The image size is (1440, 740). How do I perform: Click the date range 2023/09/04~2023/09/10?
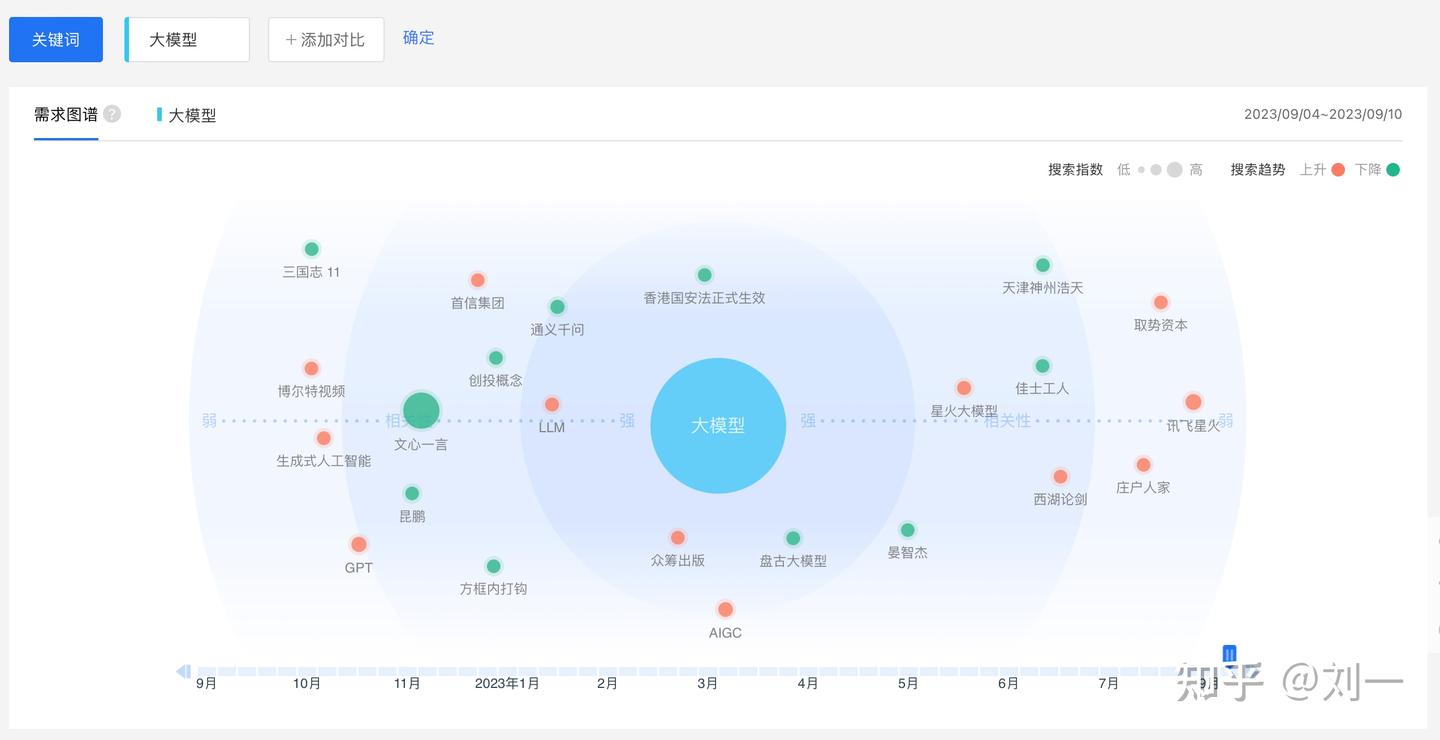1323,114
